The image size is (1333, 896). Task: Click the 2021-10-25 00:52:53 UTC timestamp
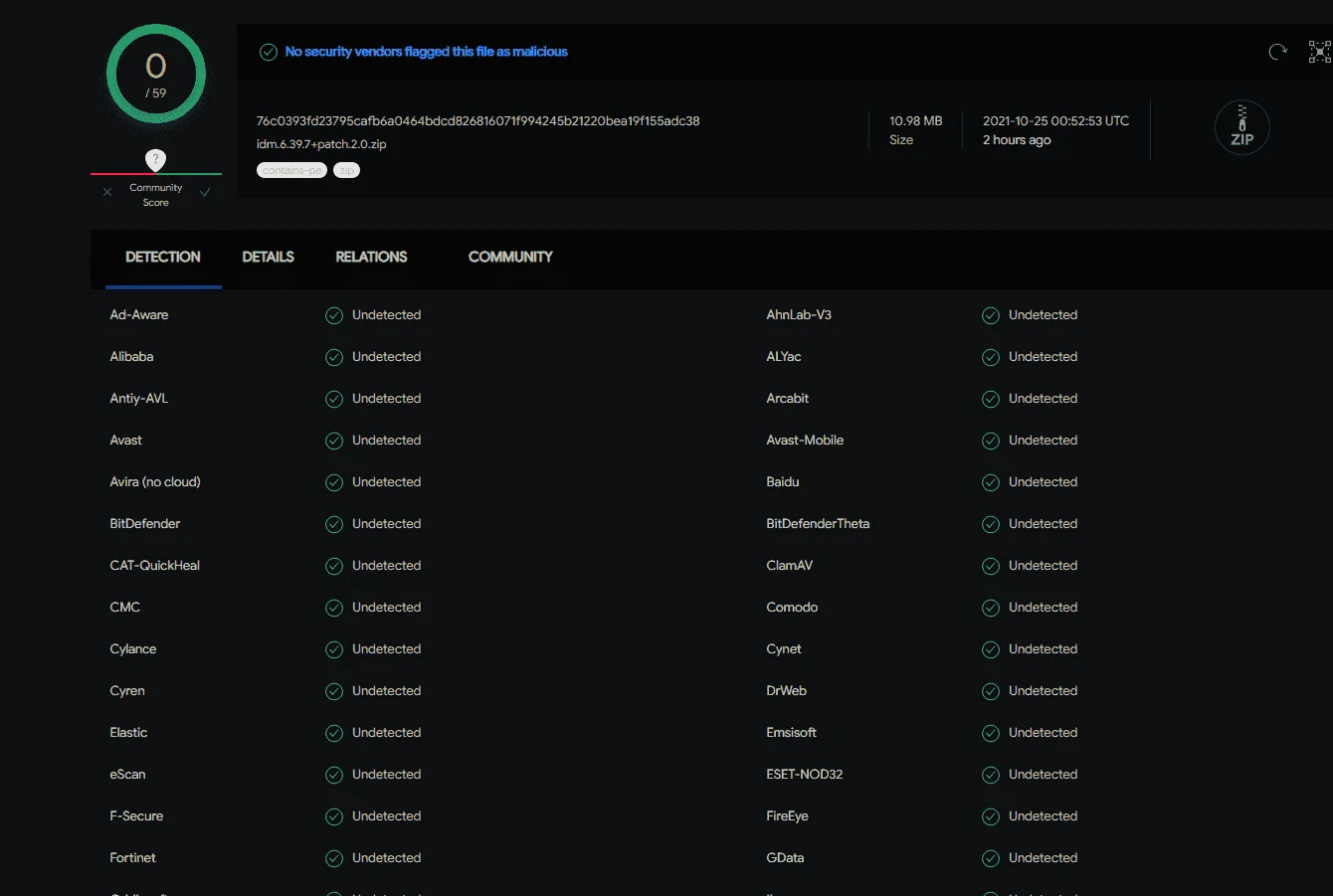[x=1056, y=121]
